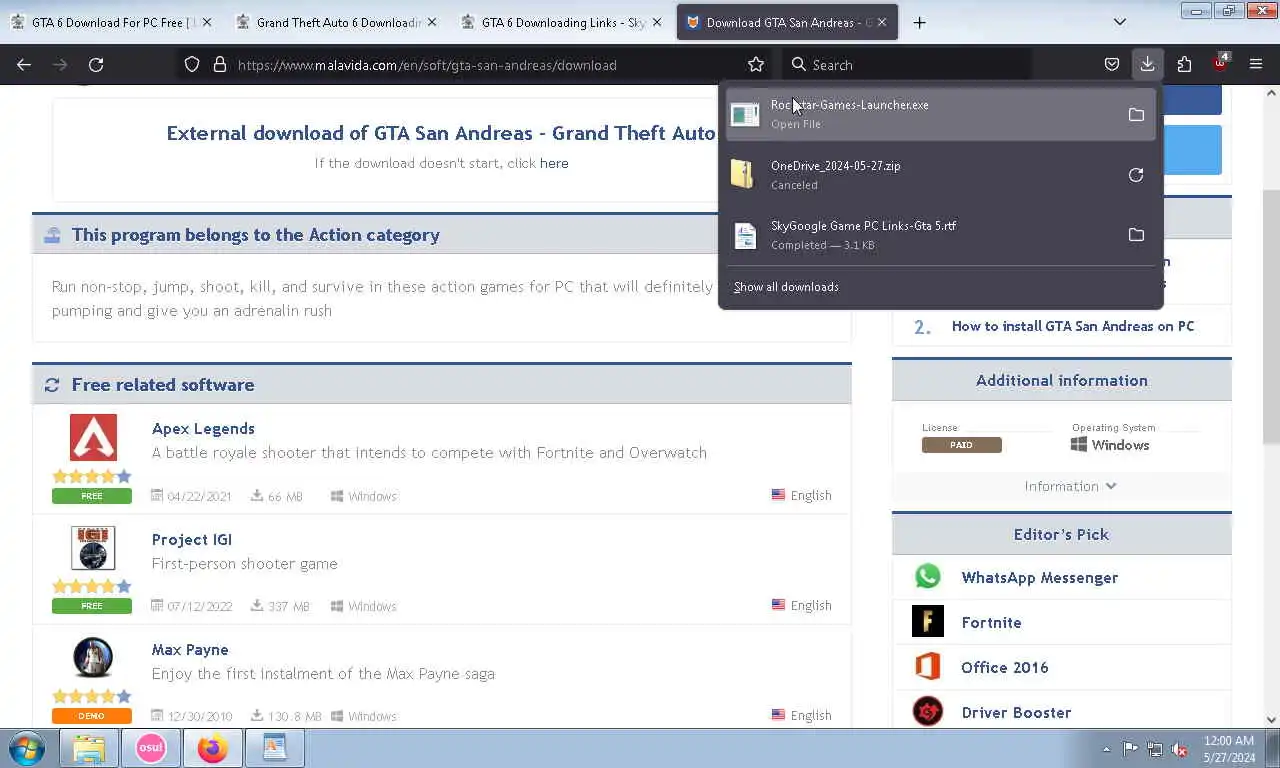
Task: Bookmark this page with the star icon
Action: 756,65
